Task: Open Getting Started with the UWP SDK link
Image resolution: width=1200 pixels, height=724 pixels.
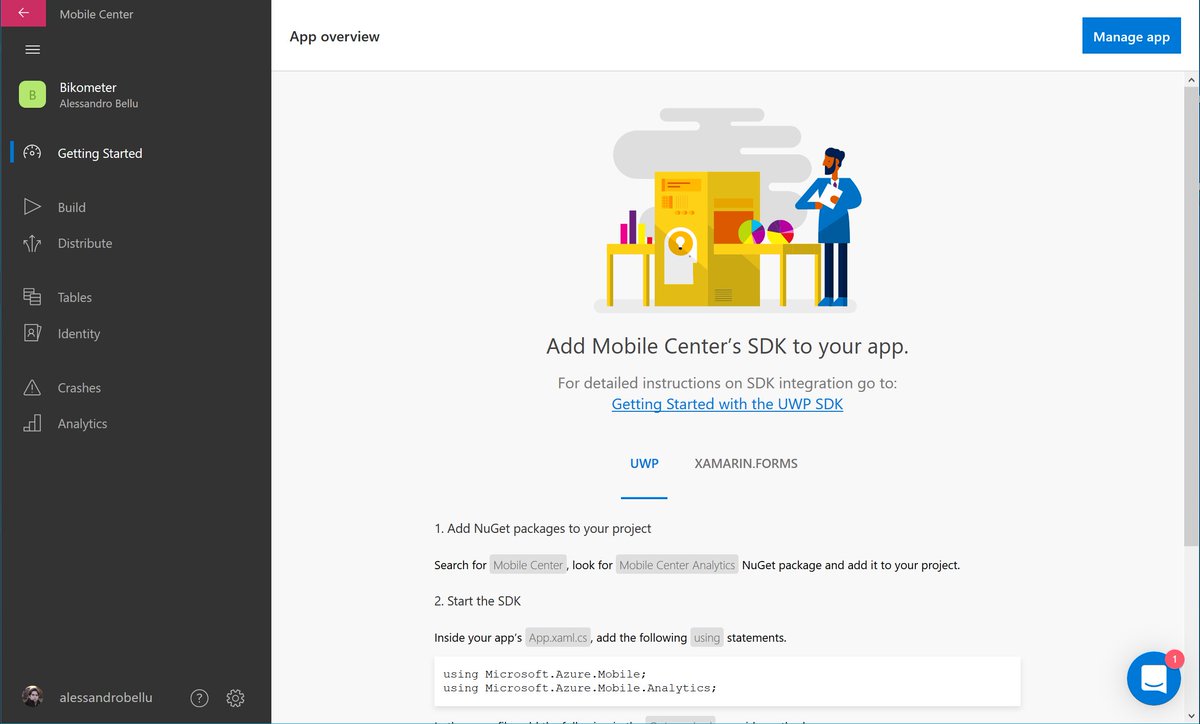Action: tap(727, 404)
